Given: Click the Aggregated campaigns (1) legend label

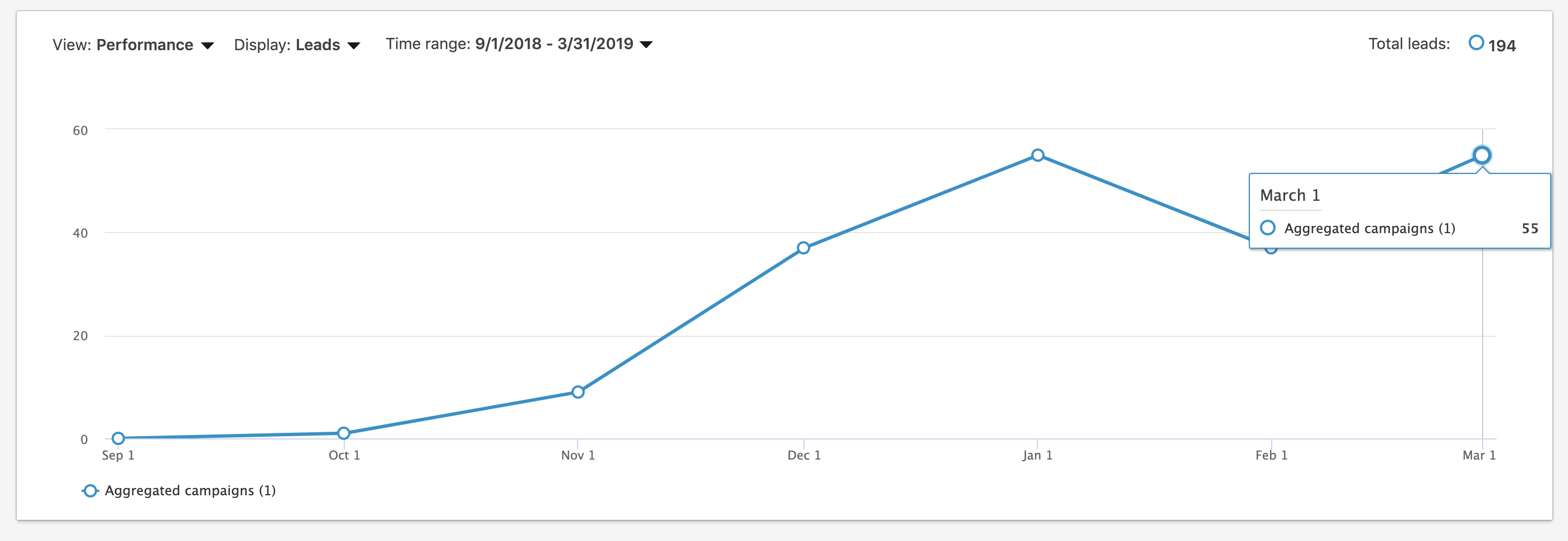Looking at the screenshot, I should (x=190, y=491).
